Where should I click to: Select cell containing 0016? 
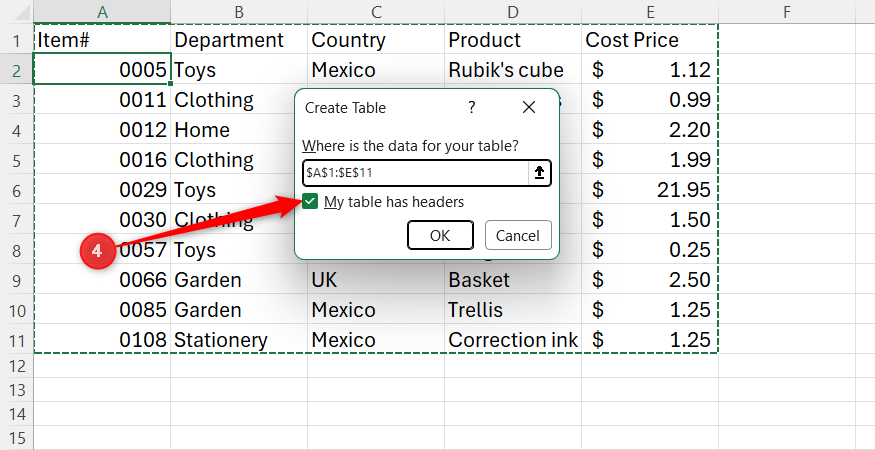click(x=102, y=160)
